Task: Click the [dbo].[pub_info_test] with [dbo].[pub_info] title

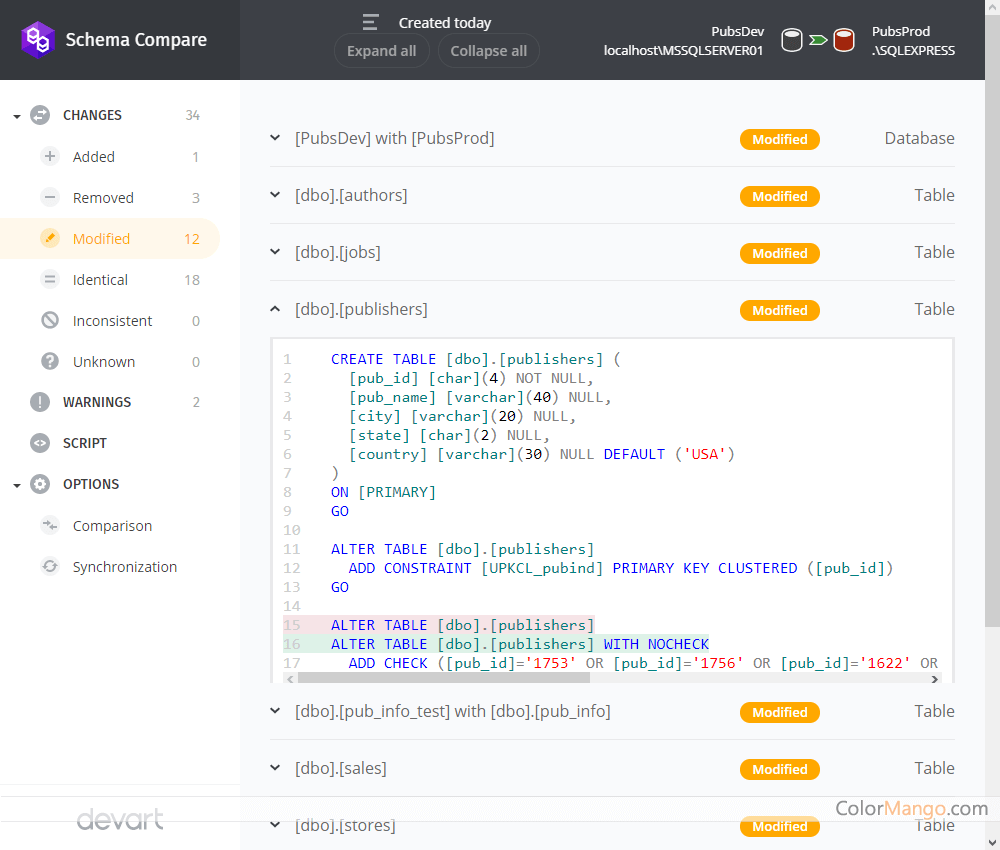Action: (452, 710)
